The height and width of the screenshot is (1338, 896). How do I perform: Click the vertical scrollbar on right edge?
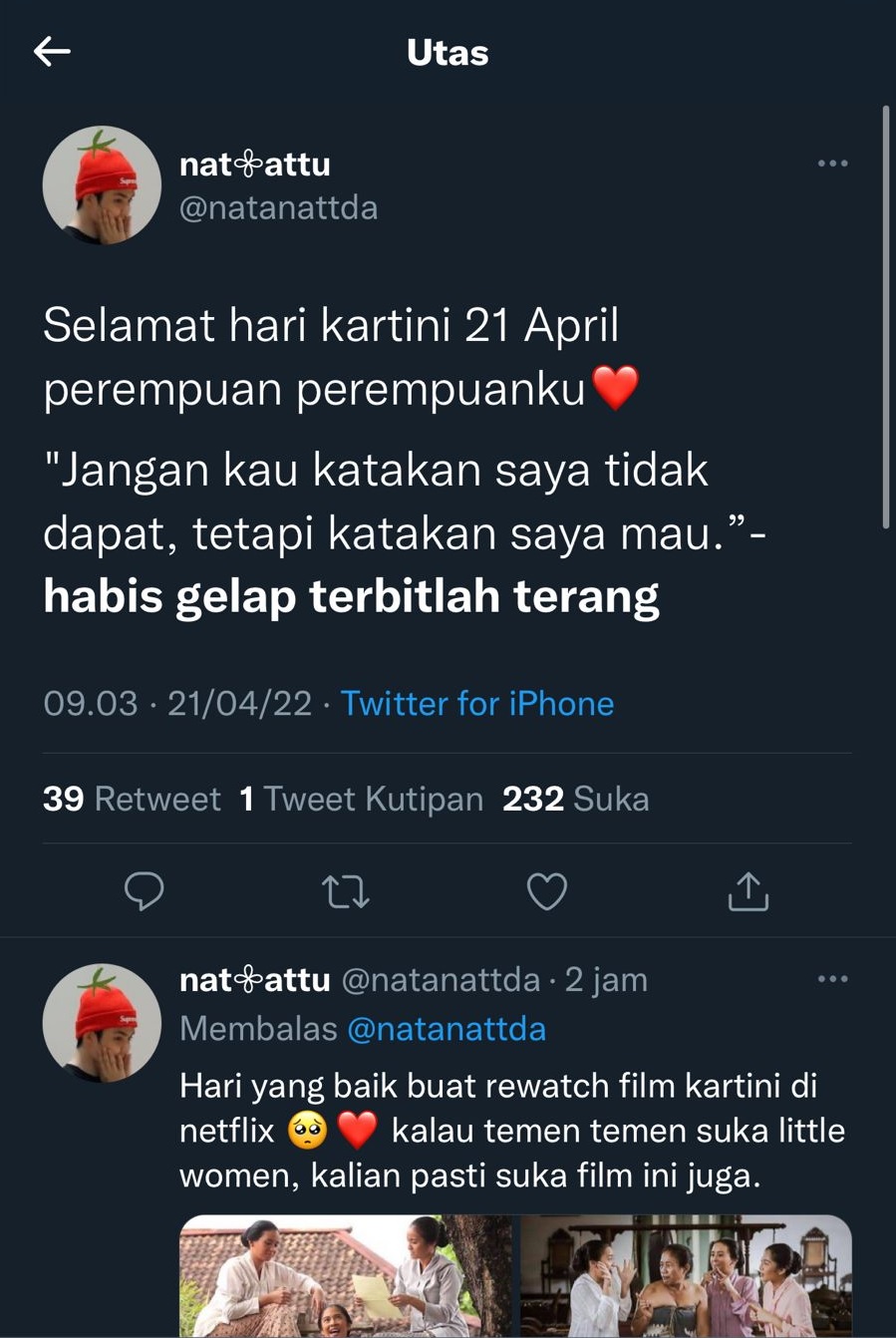click(x=885, y=316)
